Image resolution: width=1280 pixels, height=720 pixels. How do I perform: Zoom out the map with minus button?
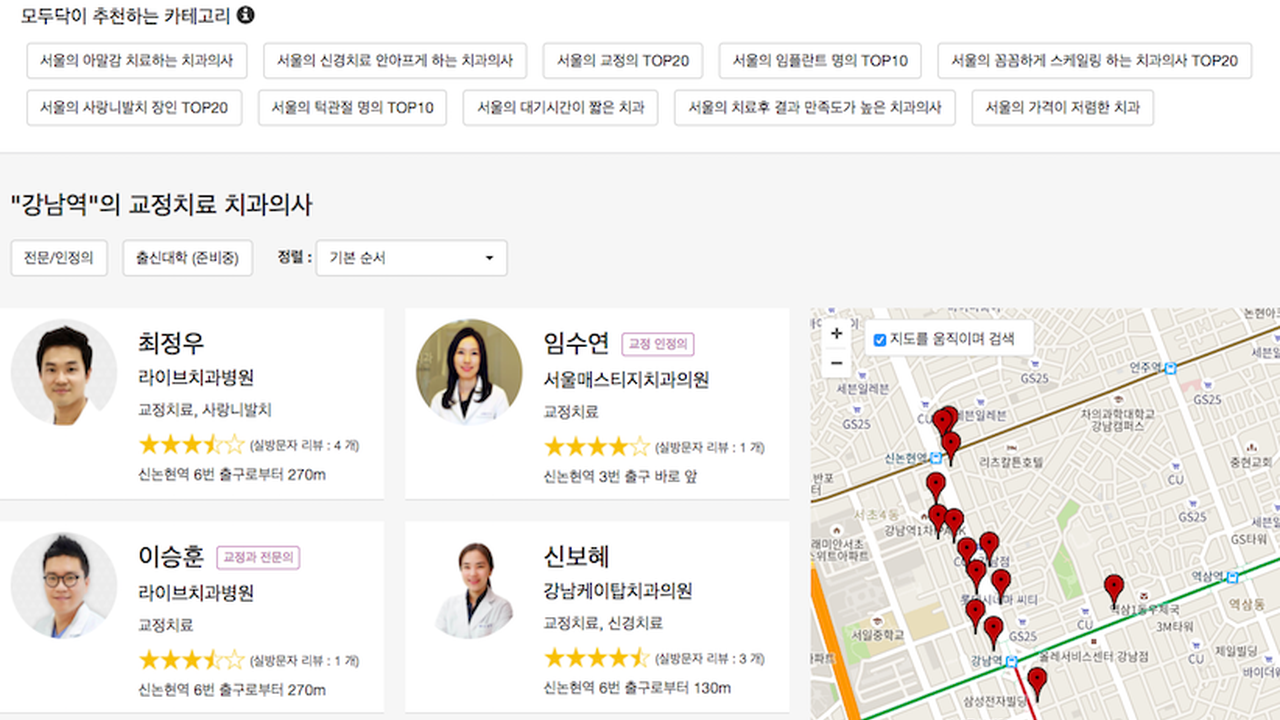[837, 362]
